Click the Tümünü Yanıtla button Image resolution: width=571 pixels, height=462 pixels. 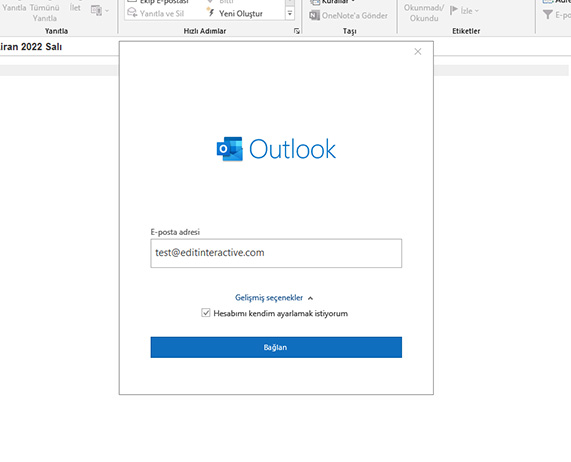pos(44,13)
